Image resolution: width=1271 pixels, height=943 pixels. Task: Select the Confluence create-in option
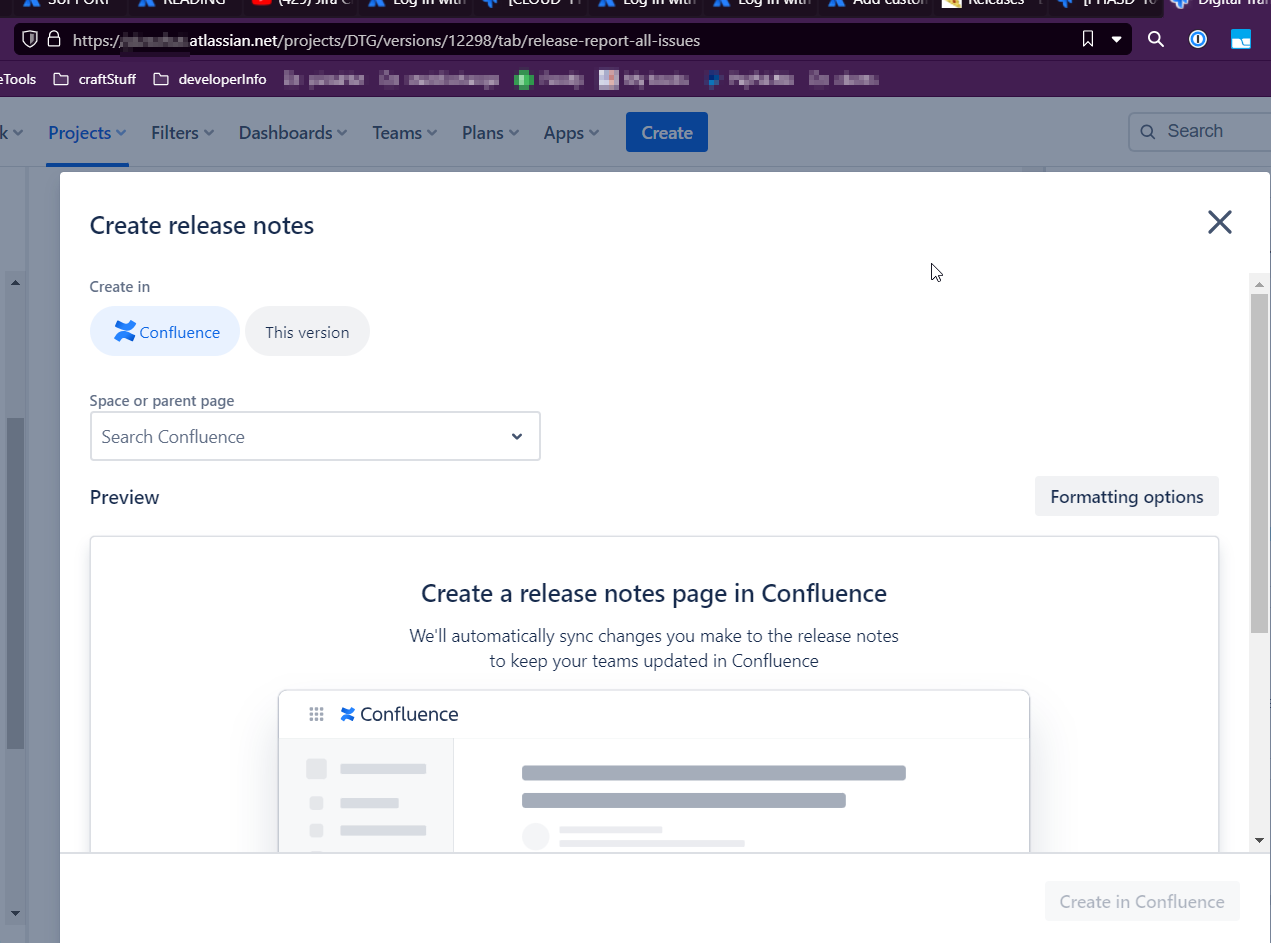(x=165, y=332)
